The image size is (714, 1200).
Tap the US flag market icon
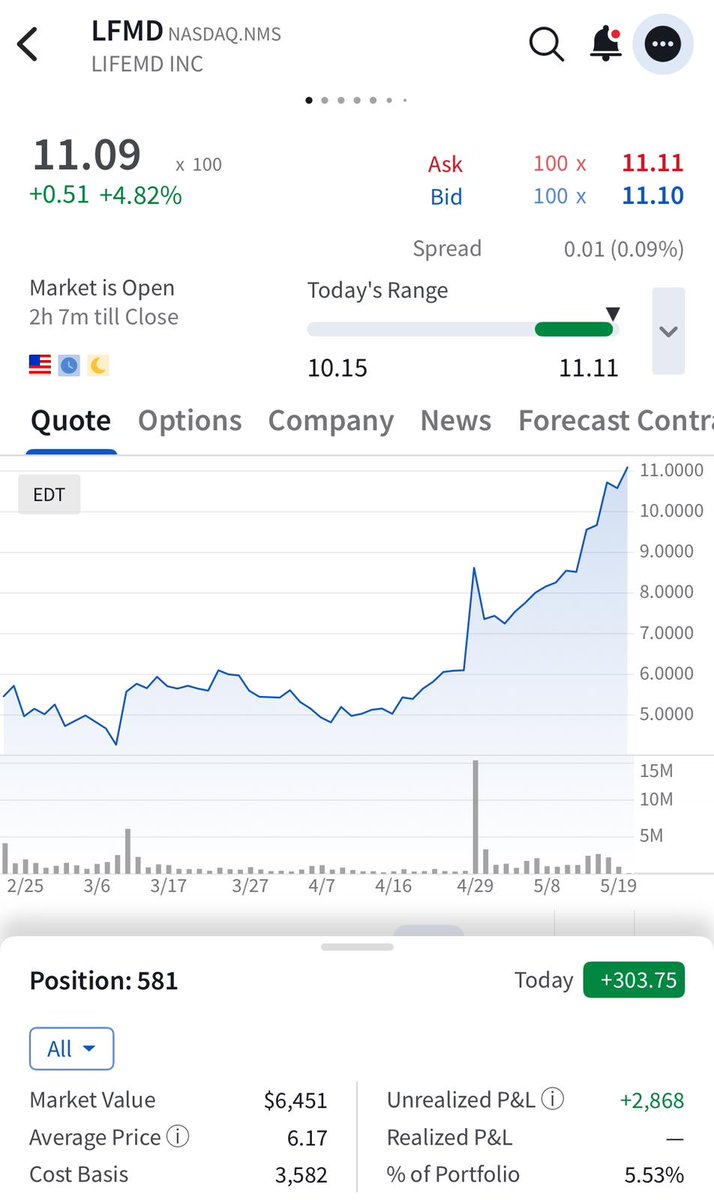40,365
